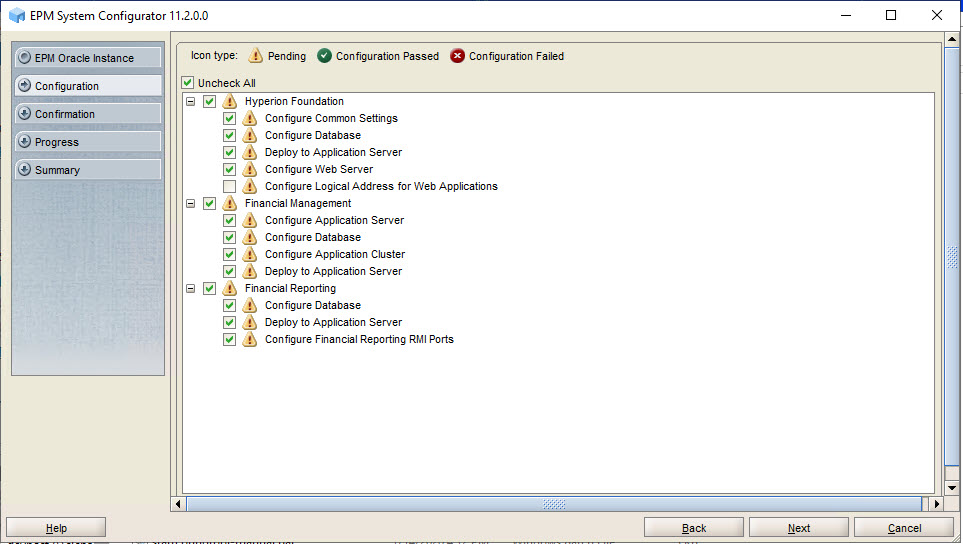Click the Hyperion Foundation pending warning icon
The height and width of the screenshot is (544, 963).
click(x=230, y=101)
